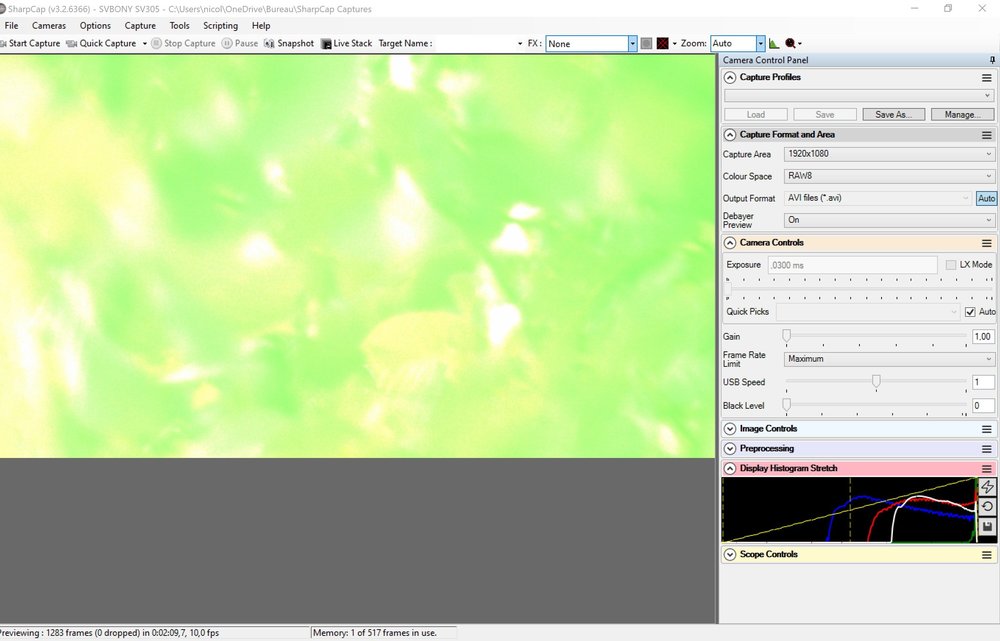Screen dimensions: 1000x641
Task: Open Live Stack from the toolbar
Action: tap(346, 43)
